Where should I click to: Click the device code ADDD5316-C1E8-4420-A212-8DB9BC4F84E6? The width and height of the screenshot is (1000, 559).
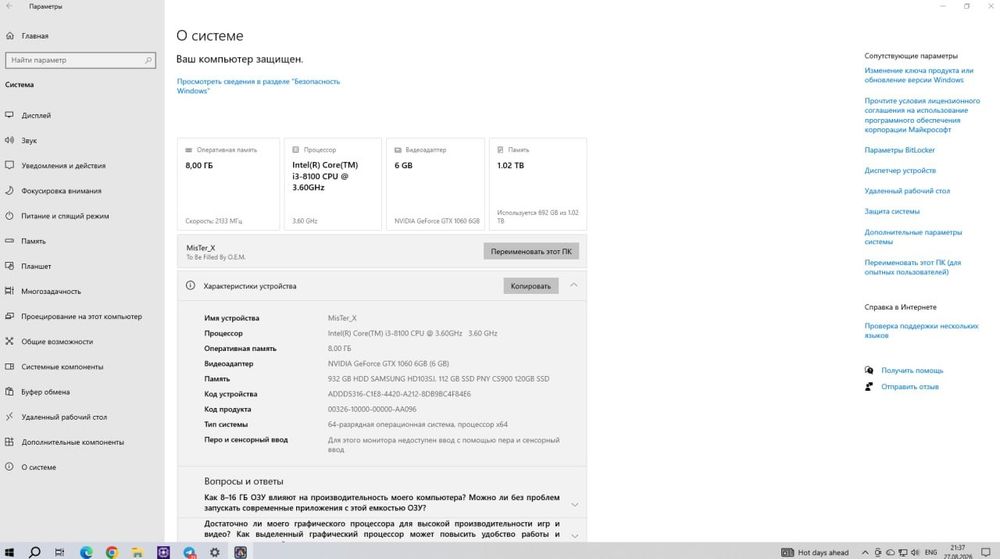399,394
